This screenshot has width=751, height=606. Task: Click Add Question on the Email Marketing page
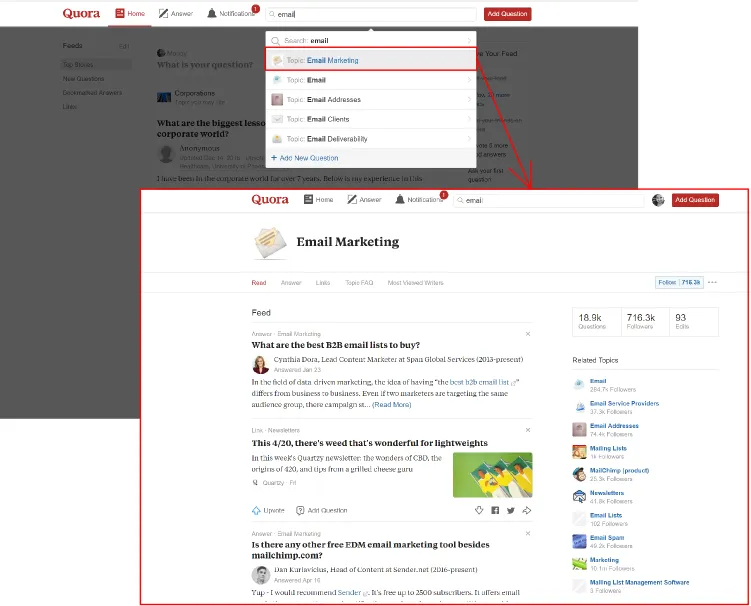point(695,200)
